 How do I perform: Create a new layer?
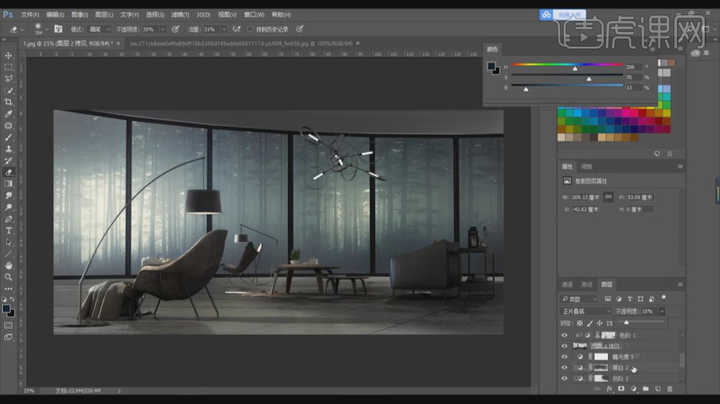658,389
